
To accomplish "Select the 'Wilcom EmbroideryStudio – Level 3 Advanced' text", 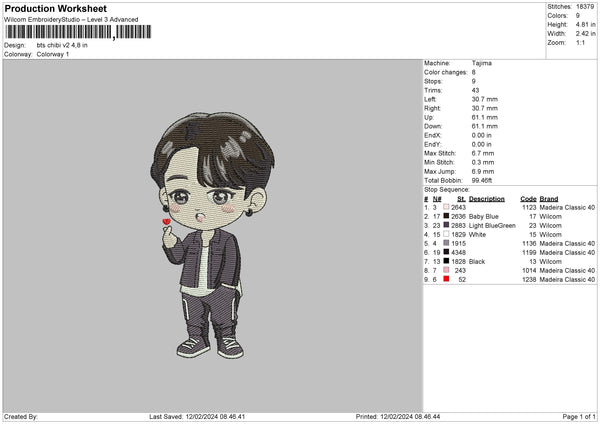I will click(71, 20).
